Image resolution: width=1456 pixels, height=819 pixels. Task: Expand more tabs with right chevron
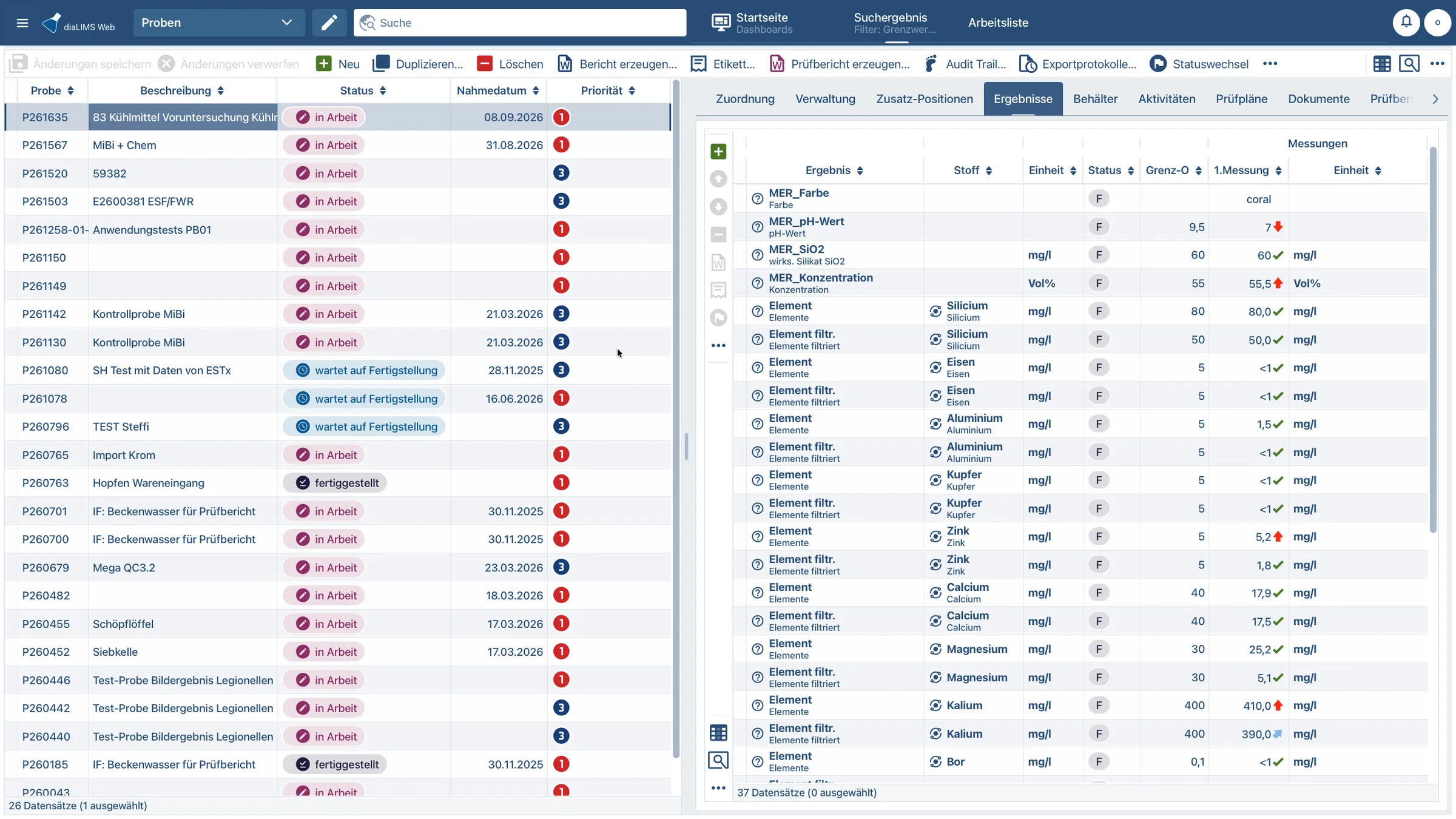click(1435, 99)
